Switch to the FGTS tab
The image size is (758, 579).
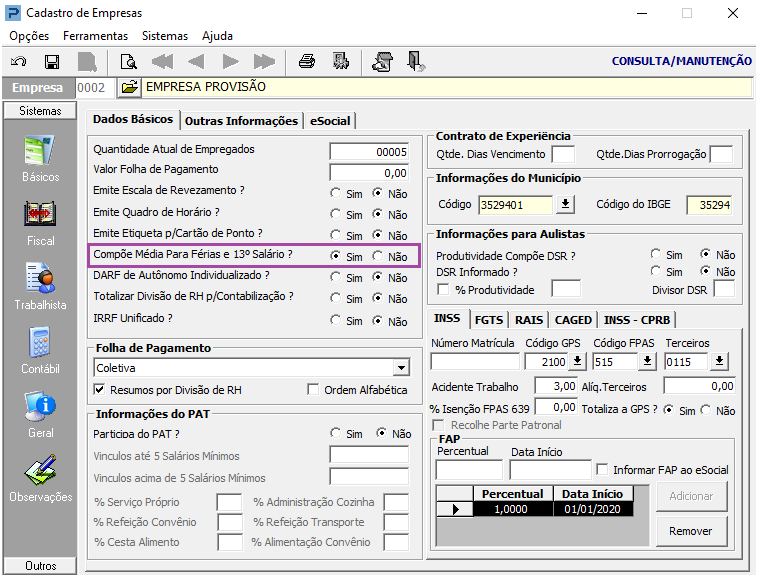(489, 320)
